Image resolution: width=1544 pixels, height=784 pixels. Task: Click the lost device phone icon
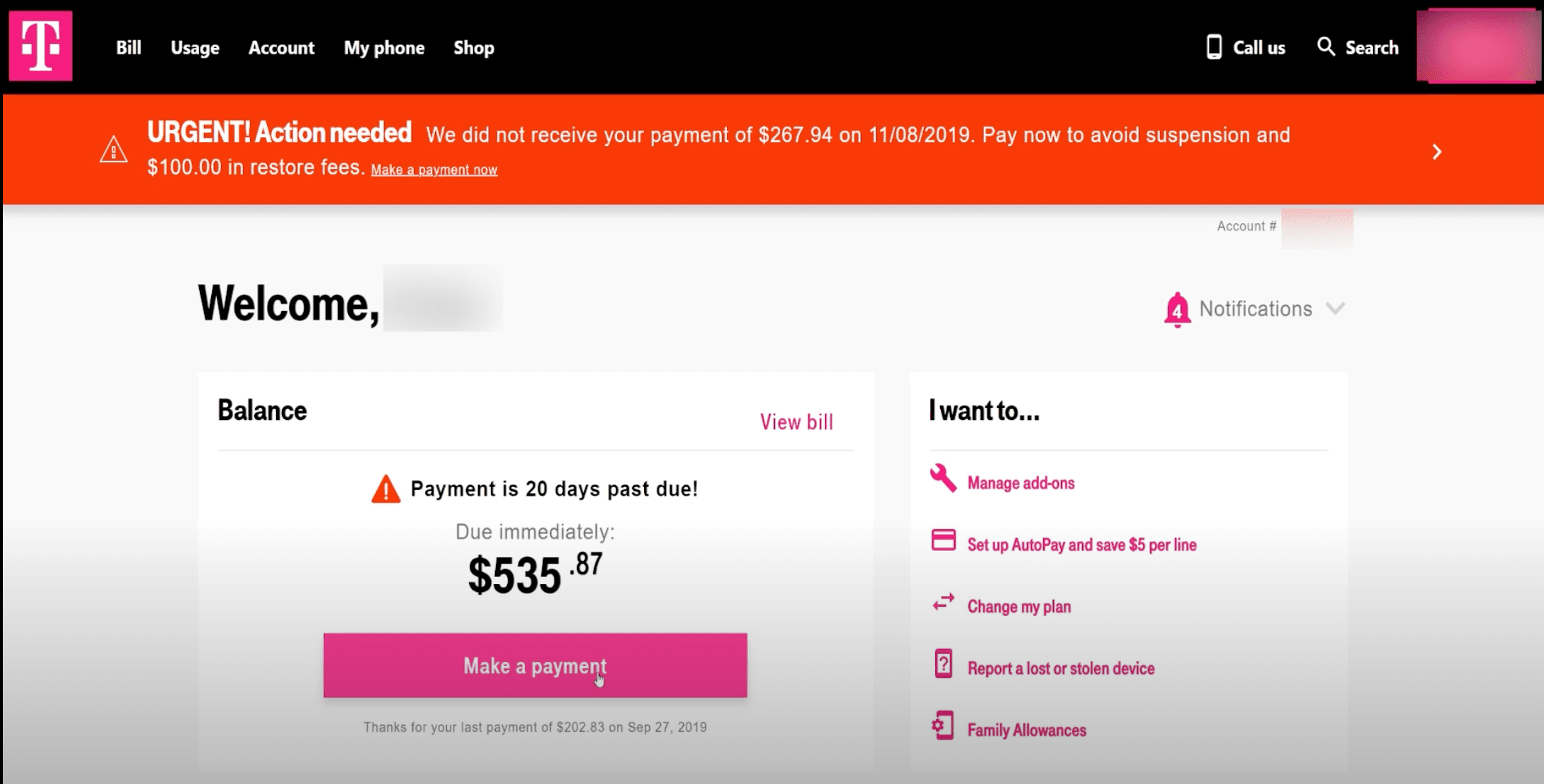(943, 664)
